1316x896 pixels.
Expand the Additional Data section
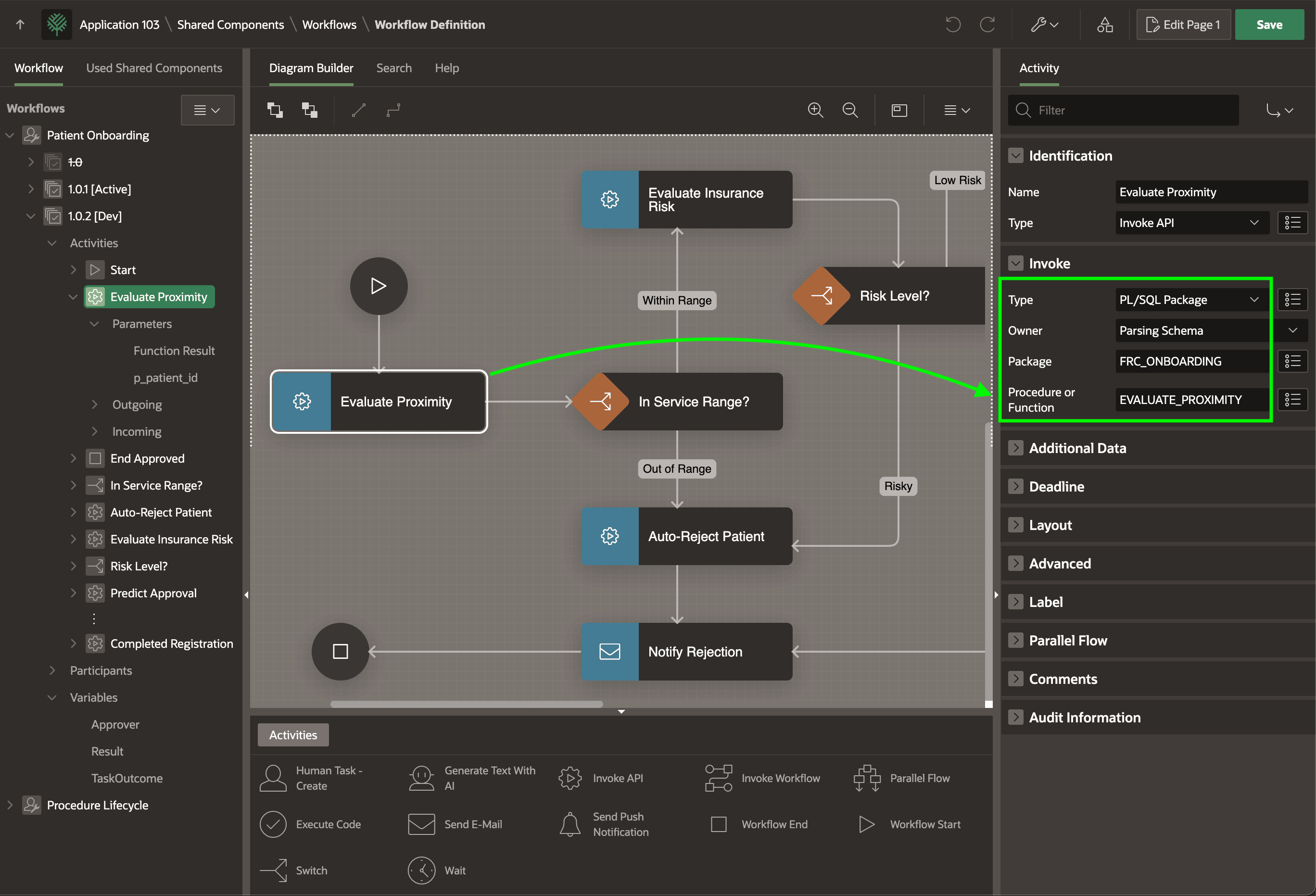coord(1016,448)
